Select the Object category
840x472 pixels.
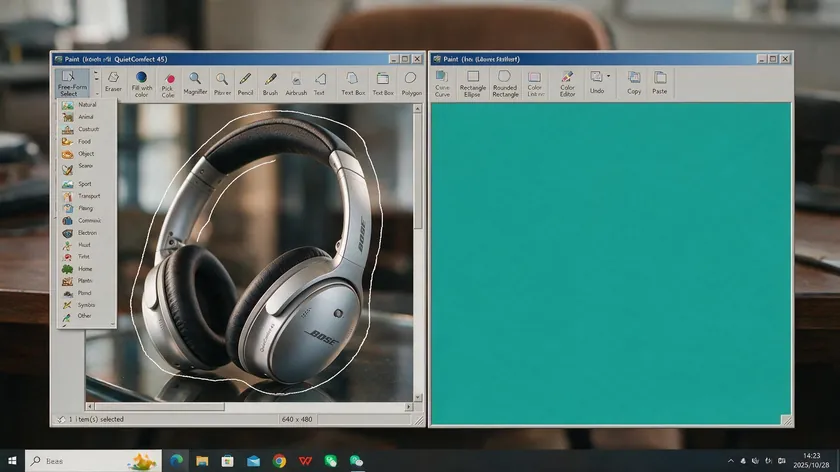(86, 154)
